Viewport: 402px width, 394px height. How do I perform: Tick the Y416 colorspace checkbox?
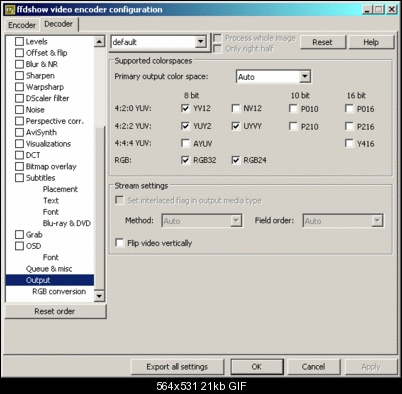(x=349, y=144)
